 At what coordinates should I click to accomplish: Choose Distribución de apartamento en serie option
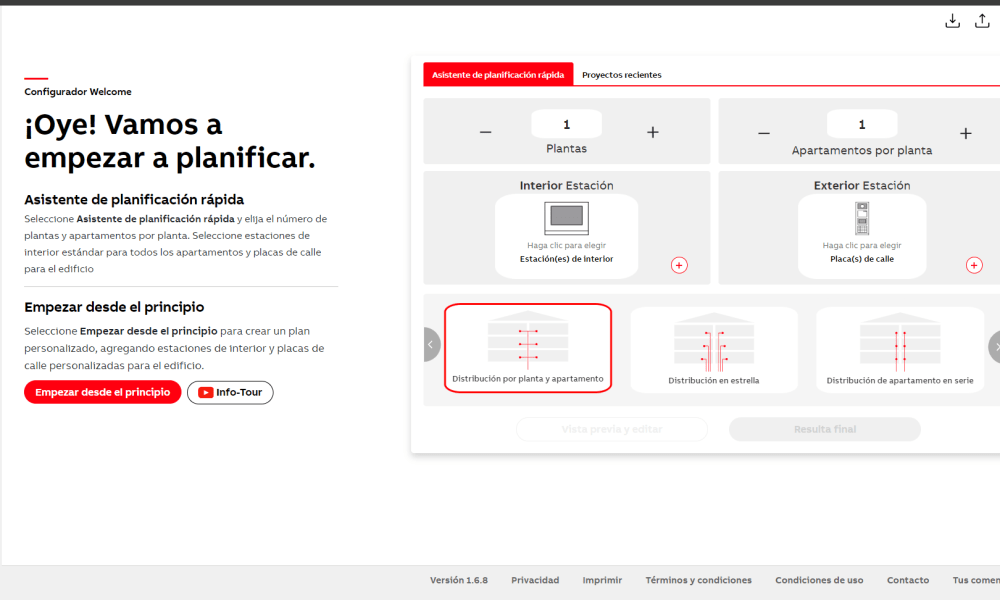click(899, 345)
